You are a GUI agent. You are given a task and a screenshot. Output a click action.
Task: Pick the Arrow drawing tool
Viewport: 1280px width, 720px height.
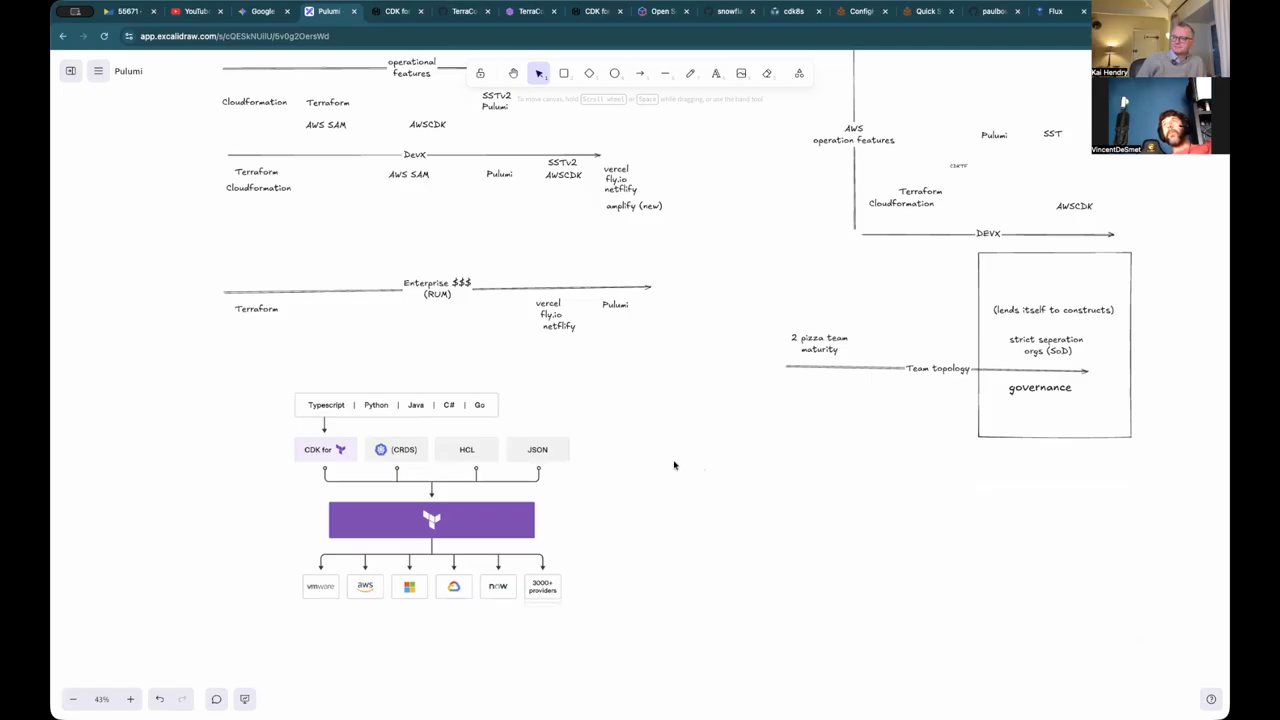pos(640,73)
